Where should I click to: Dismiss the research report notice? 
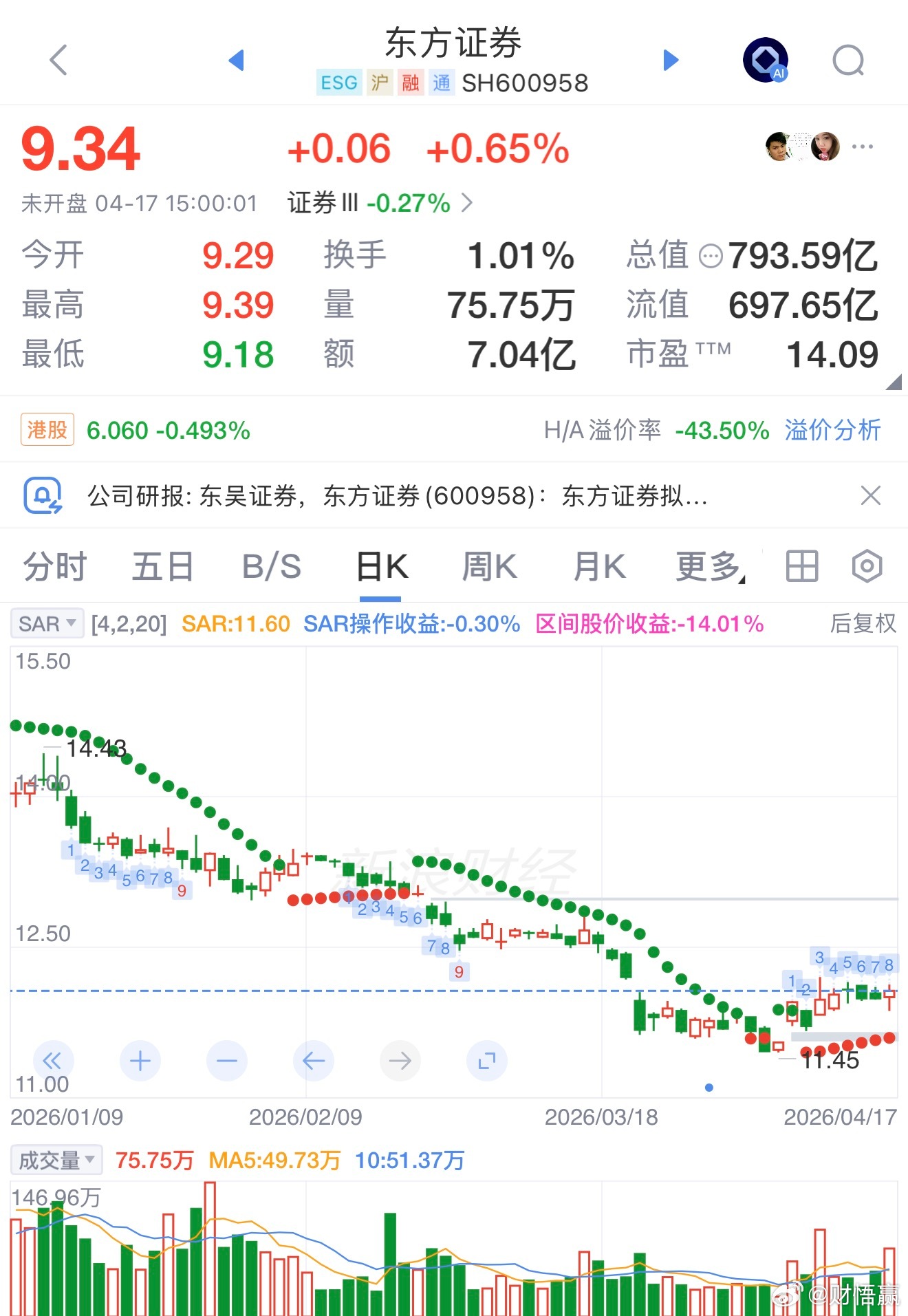pos(871,495)
